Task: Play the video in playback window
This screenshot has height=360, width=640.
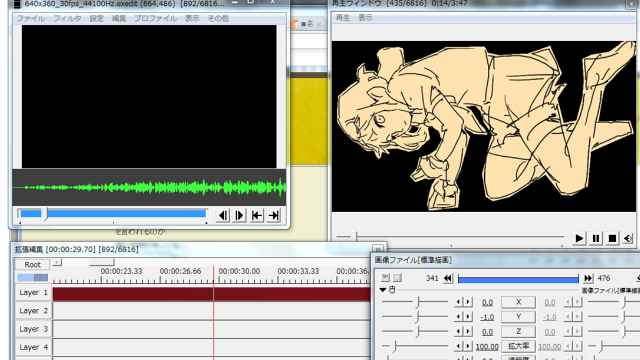Action: click(579, 238)
